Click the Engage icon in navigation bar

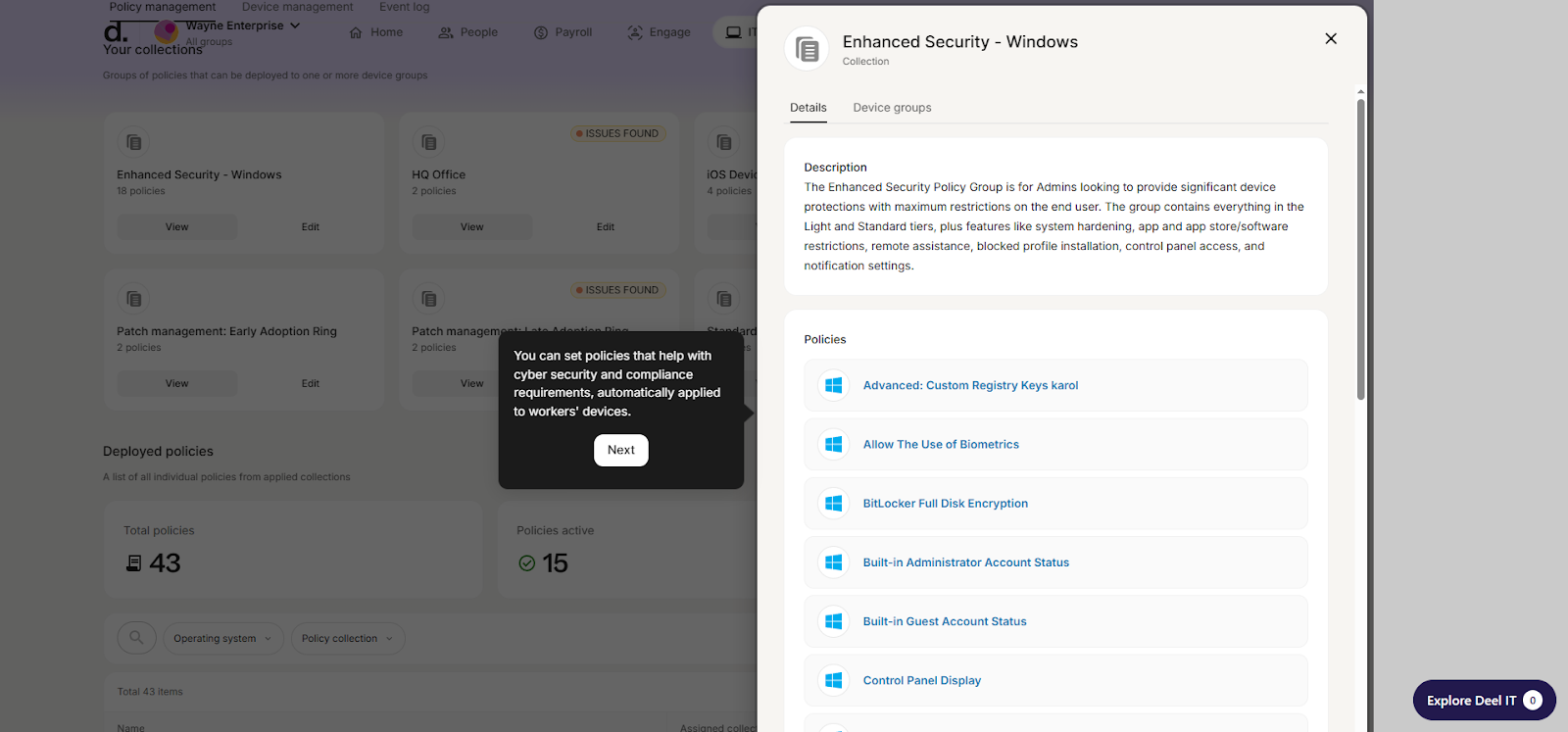click(635, 32)
